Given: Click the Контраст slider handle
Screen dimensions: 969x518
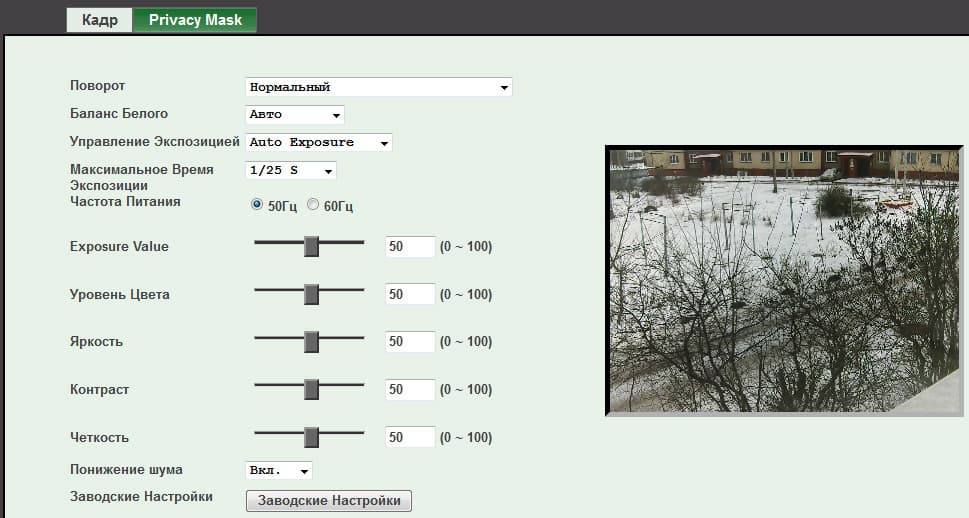Looking at the screenshot, I should (x=311, y=389).
